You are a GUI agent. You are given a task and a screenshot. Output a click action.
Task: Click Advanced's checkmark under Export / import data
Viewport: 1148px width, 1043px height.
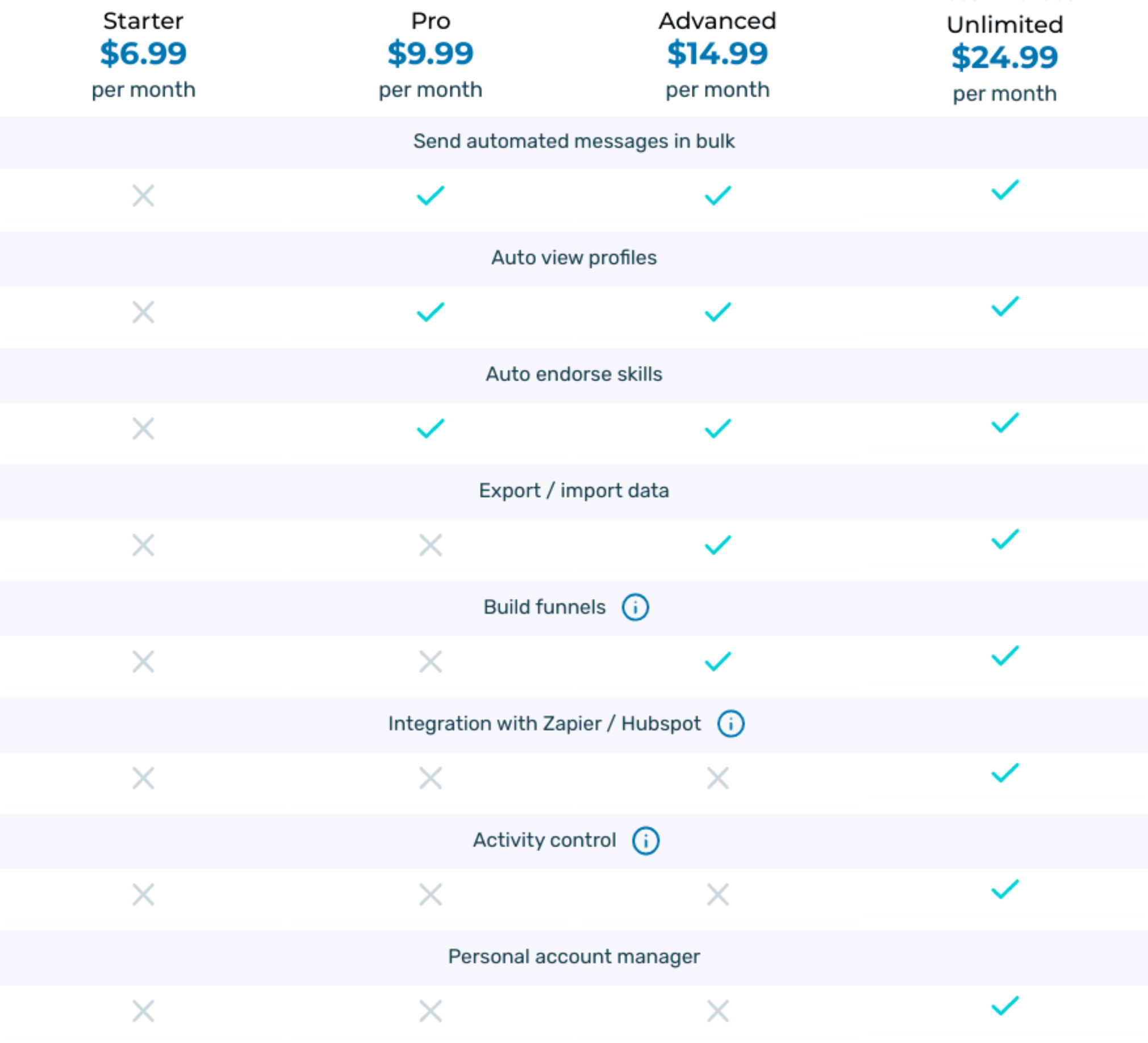717,545
